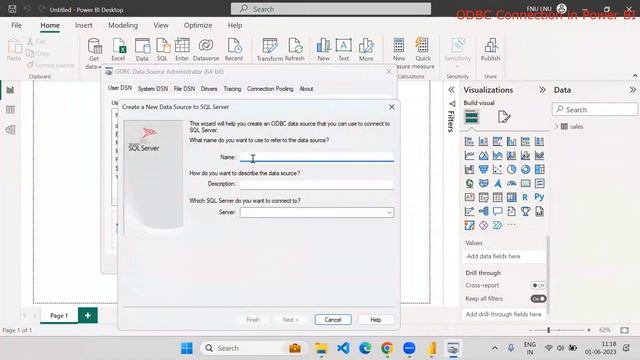640x360 pixels.
Task: Toggle the Keep all filters switch
Action: pyautogui.click(x=538, y=299)
